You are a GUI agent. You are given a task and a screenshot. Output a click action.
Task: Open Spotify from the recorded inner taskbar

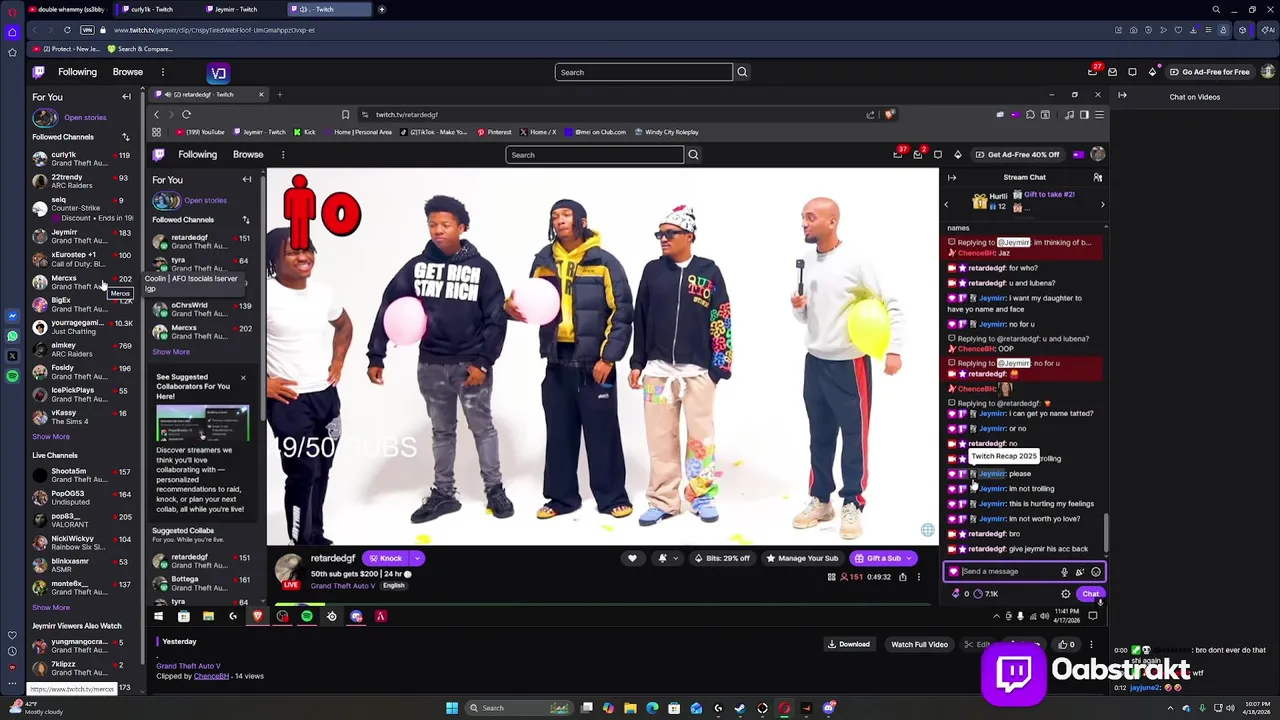point(307,616)
